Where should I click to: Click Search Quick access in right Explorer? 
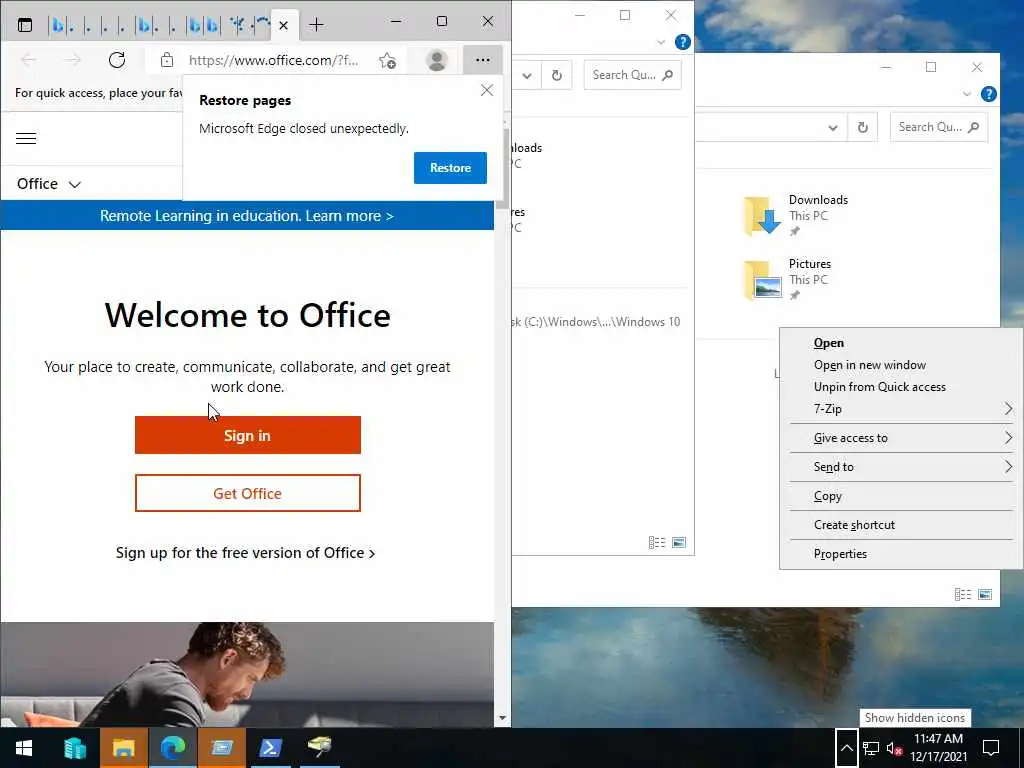click(938, 127)
